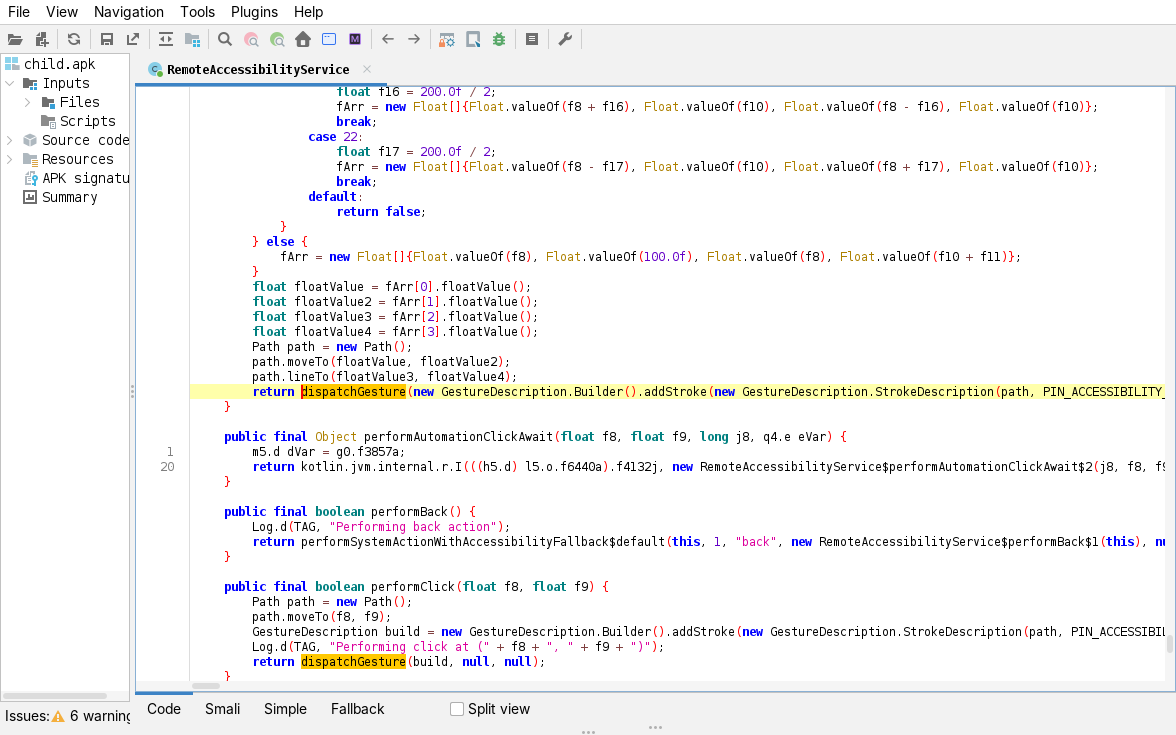Click the Open file toolbar icon

click(15, 40)
